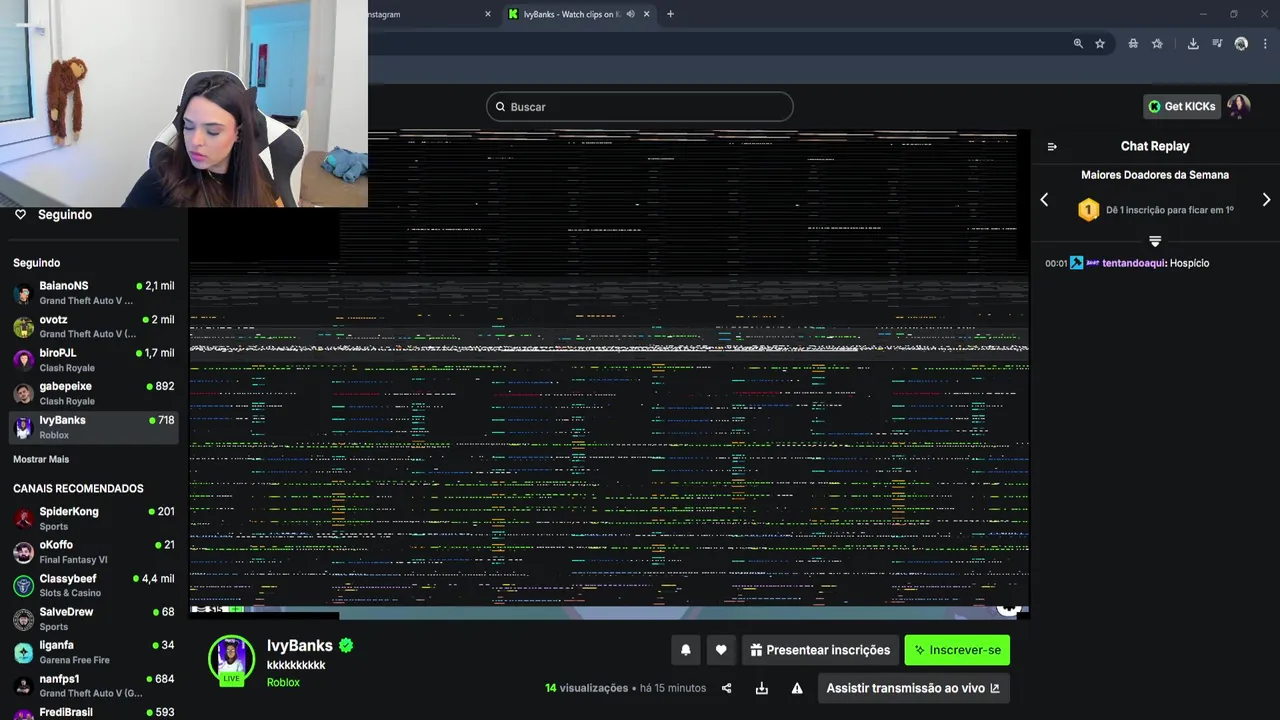Click the IvyBanks channel name
This screenshot has width=1280, height=720.
point(299,645)
